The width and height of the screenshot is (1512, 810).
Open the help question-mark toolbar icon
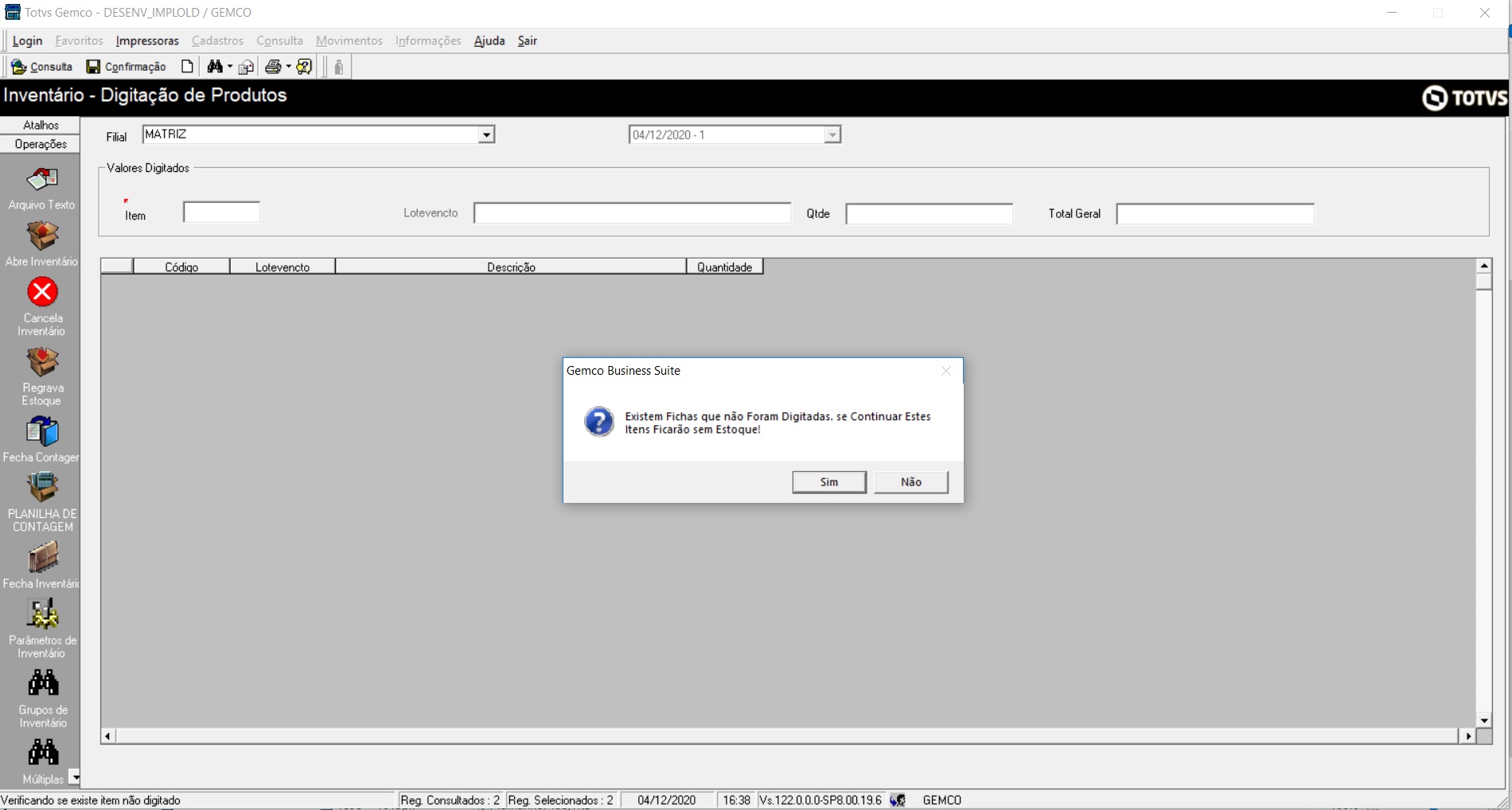pyautogui.click(x=304, y=67)
